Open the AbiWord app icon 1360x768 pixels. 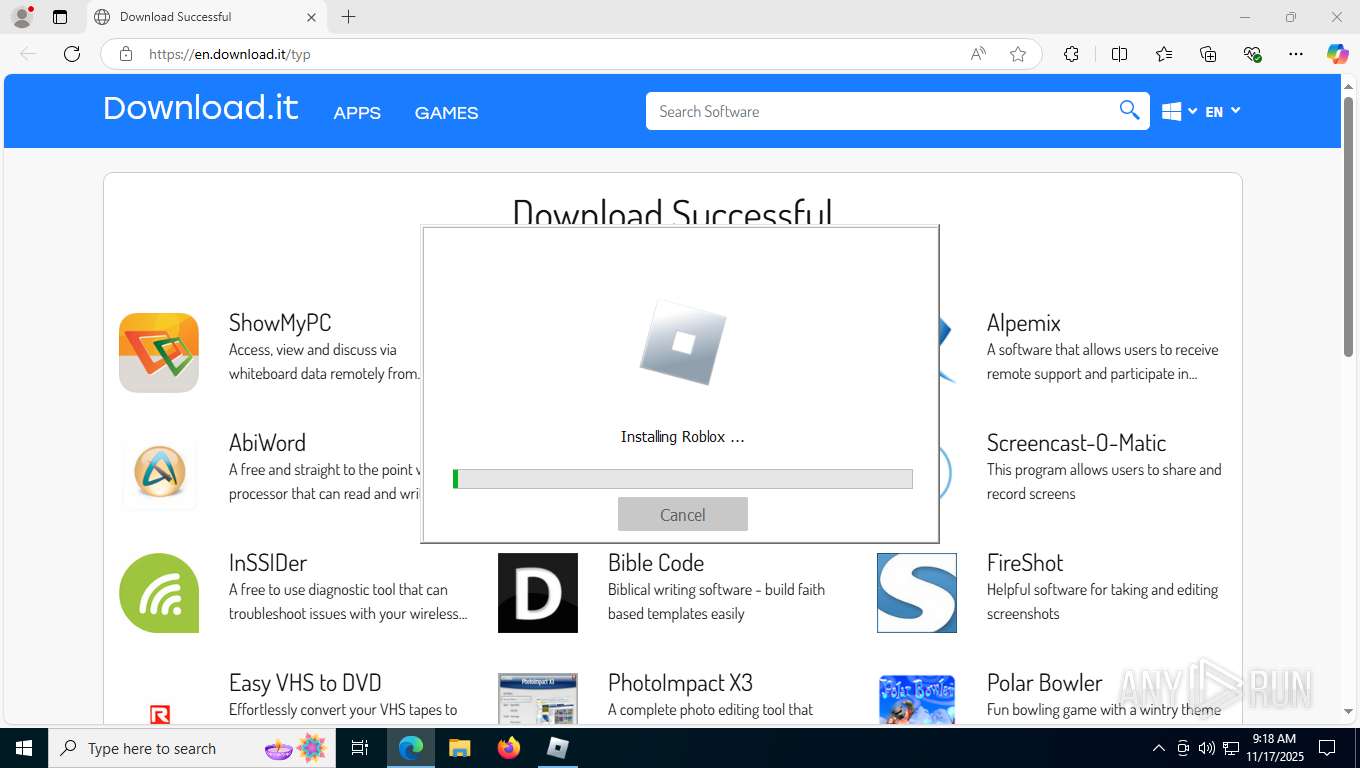click(159, 473)
